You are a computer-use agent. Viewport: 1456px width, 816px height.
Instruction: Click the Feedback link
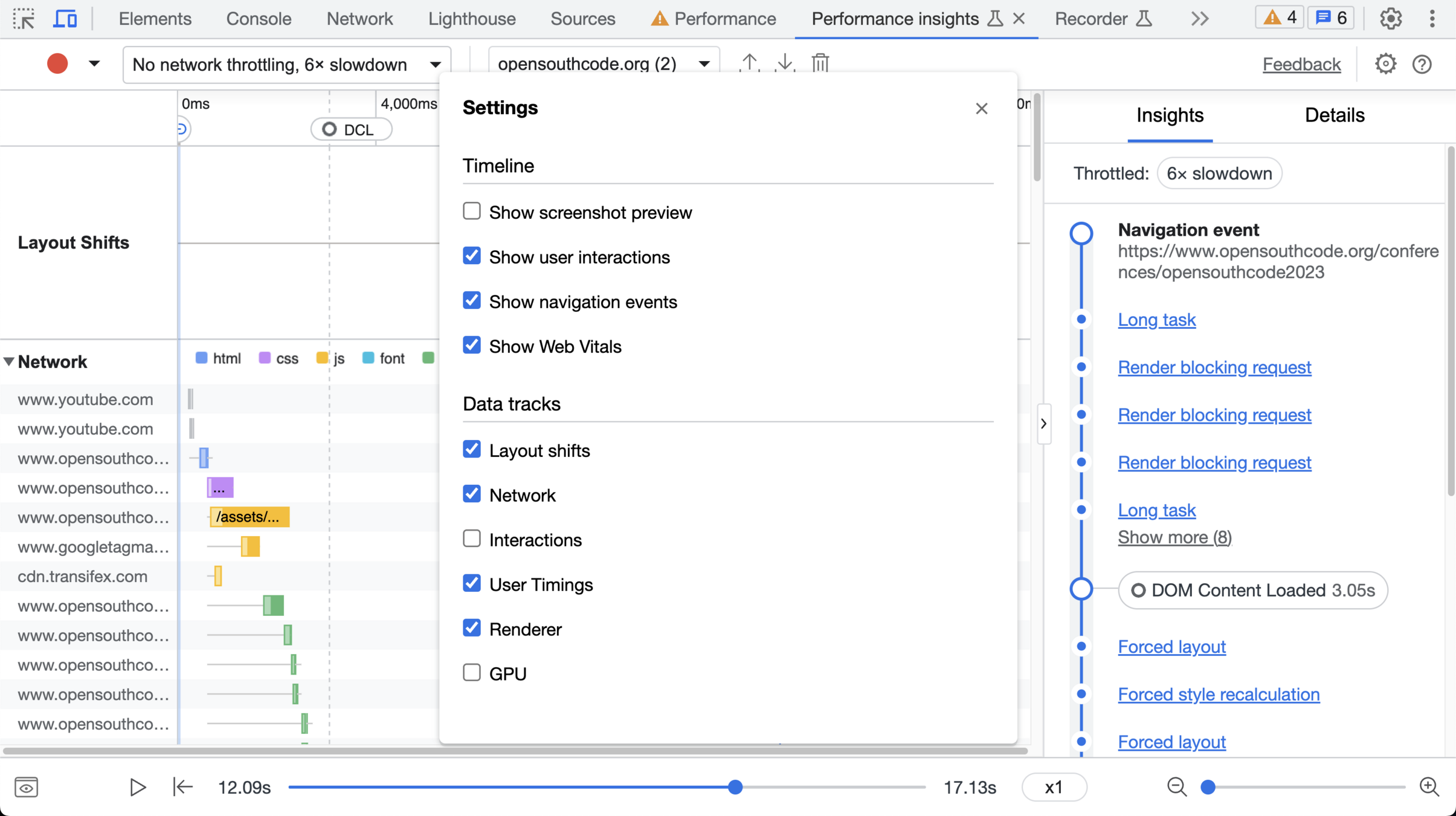click(x=1301, y=64)
